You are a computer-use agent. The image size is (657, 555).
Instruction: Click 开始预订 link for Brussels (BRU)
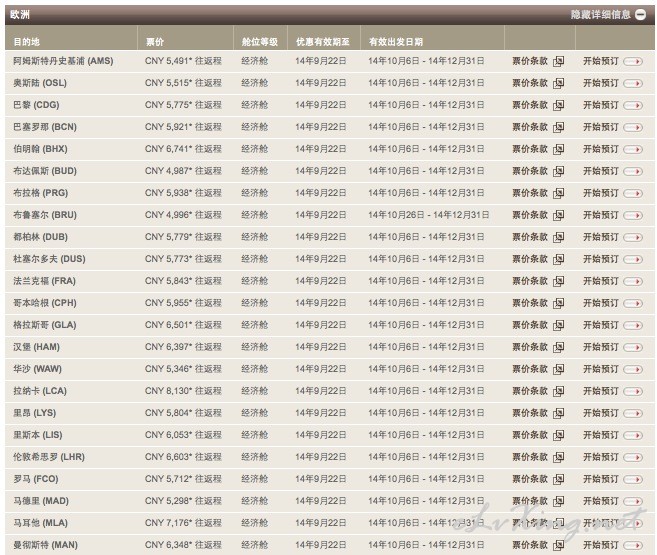(600, 215)
